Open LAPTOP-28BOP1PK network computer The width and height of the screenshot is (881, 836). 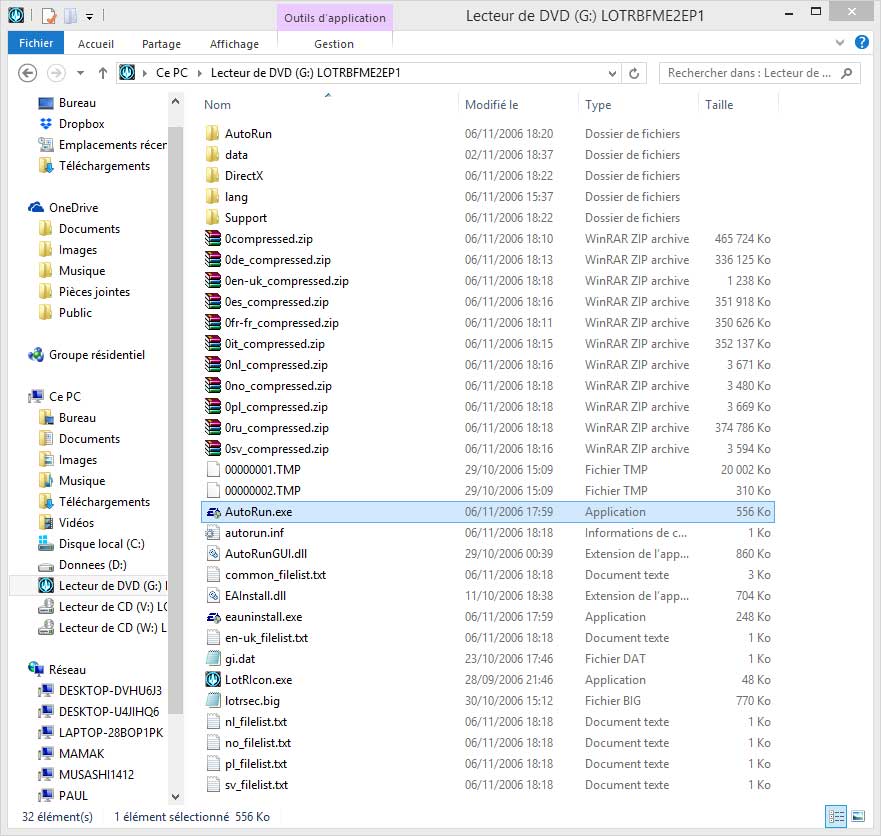coord(110,733)
